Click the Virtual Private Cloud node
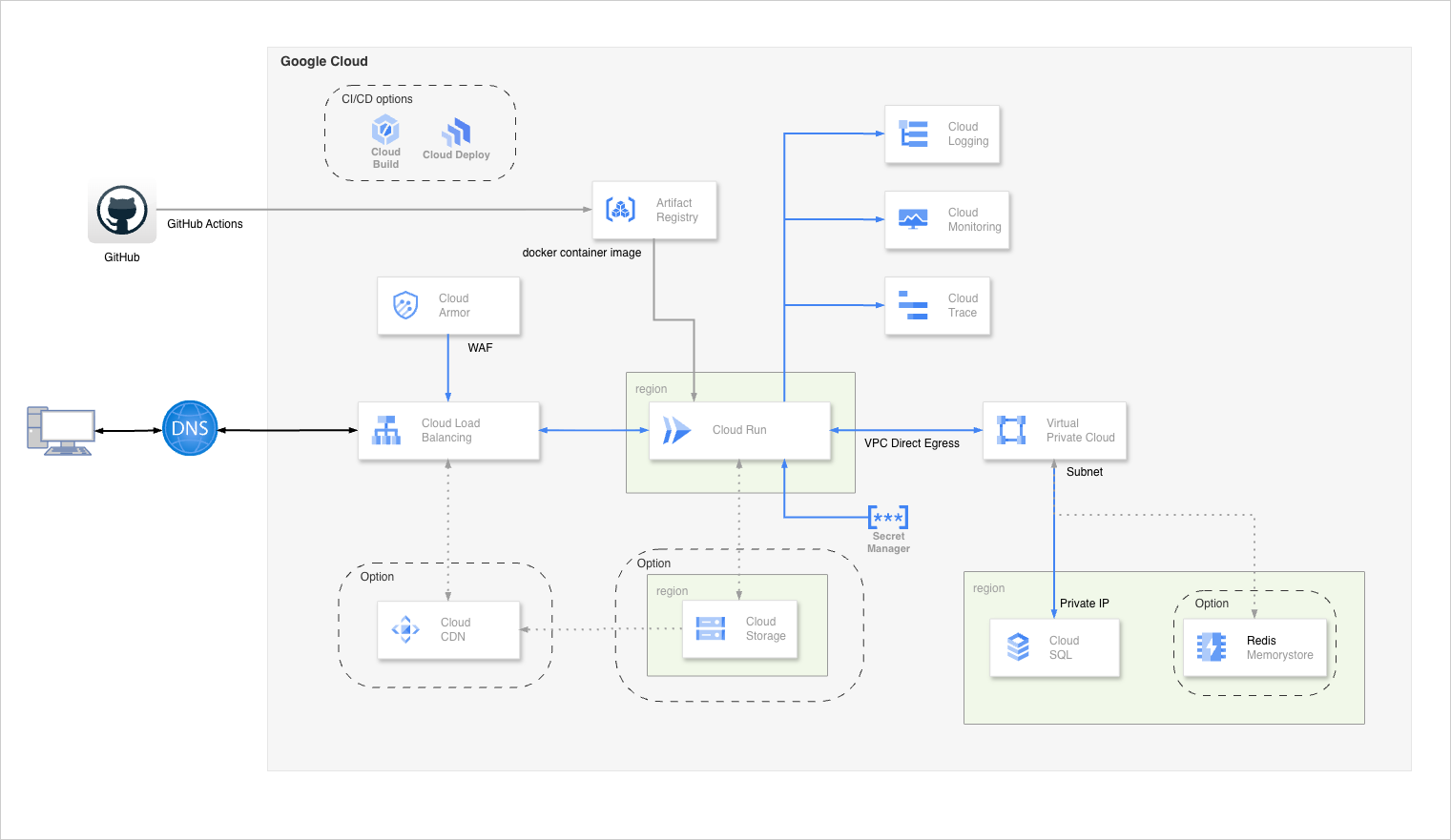 [1054, 431]
